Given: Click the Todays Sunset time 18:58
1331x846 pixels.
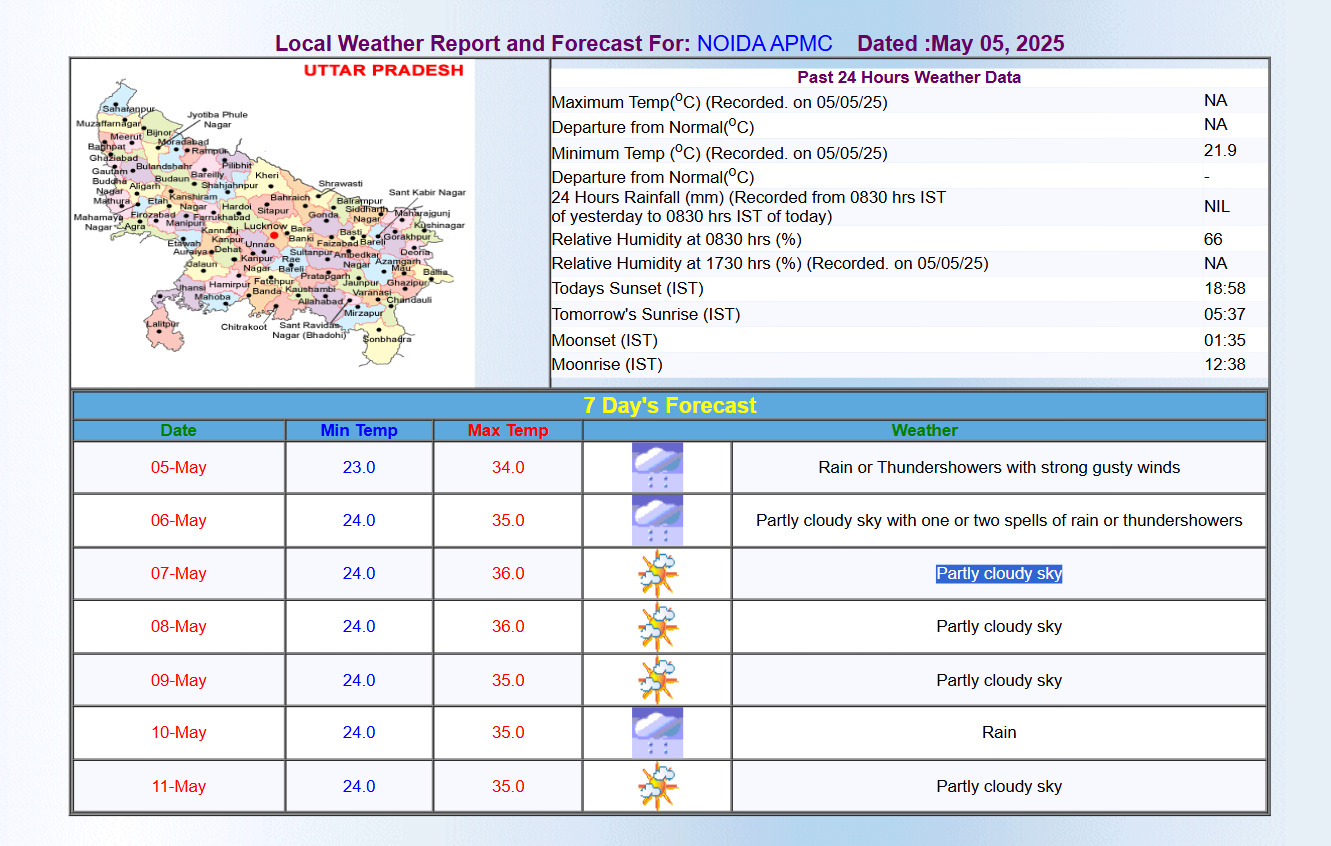Looking at the screenshot, I should tap(1224, 289).
